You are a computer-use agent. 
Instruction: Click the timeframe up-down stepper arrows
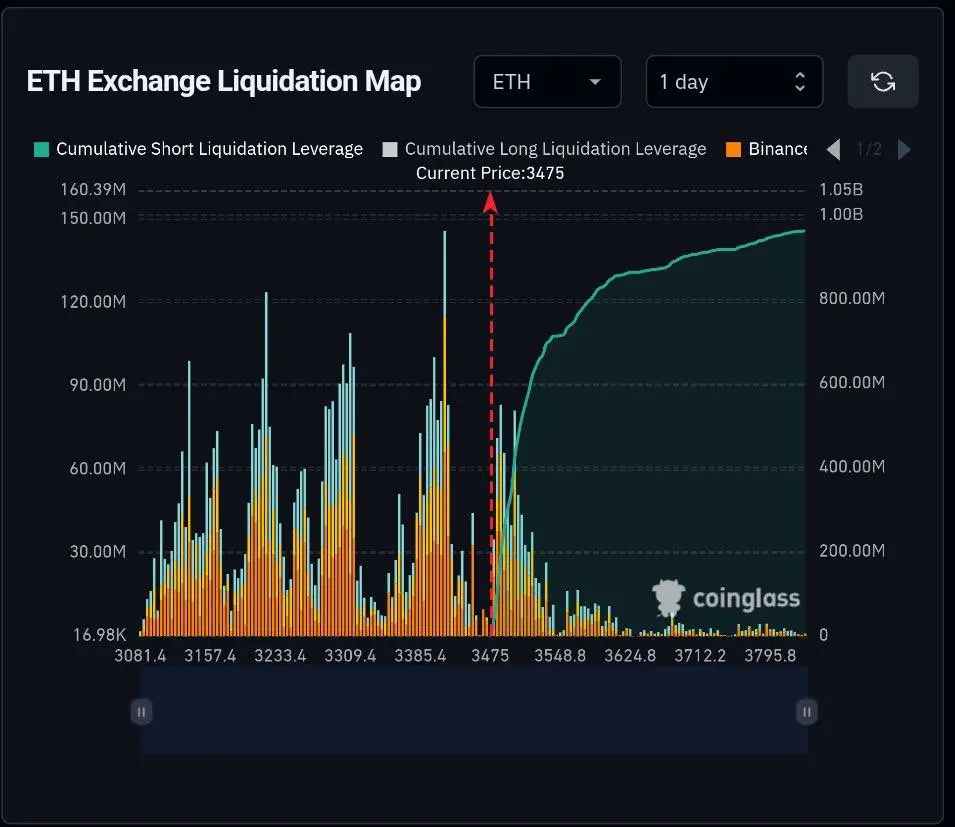800,82
